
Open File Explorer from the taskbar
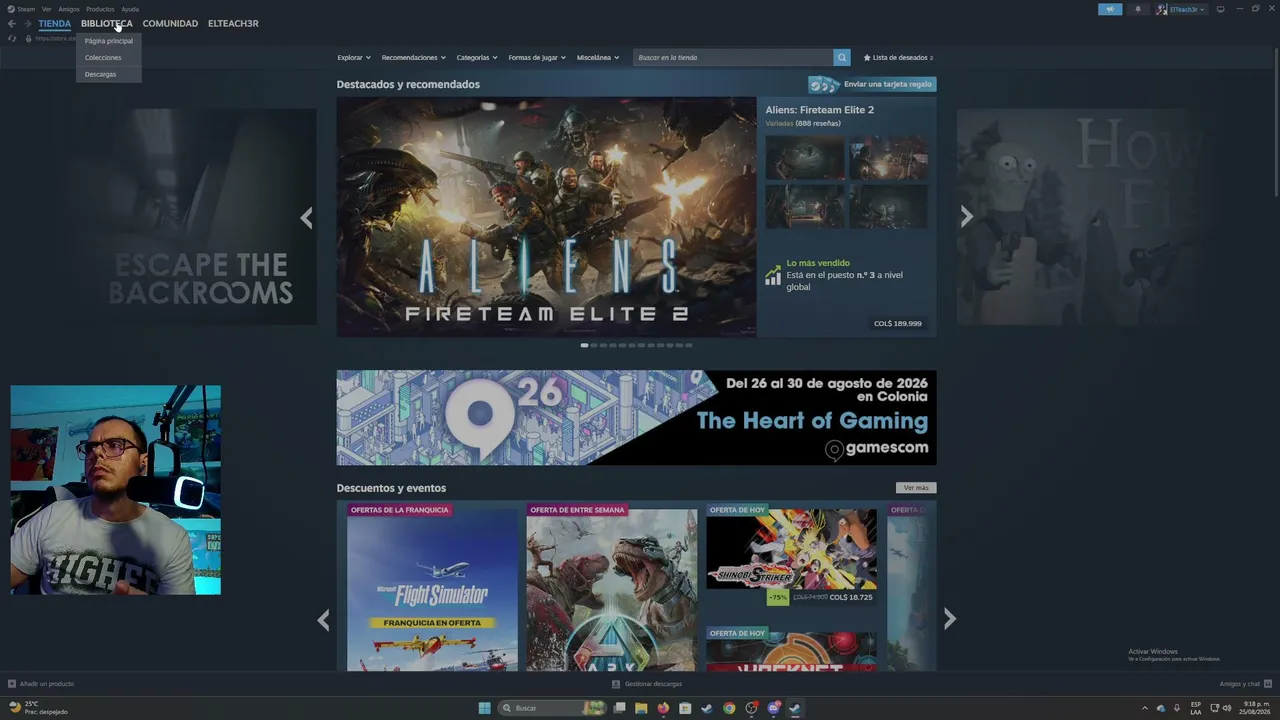click(641, 708)
